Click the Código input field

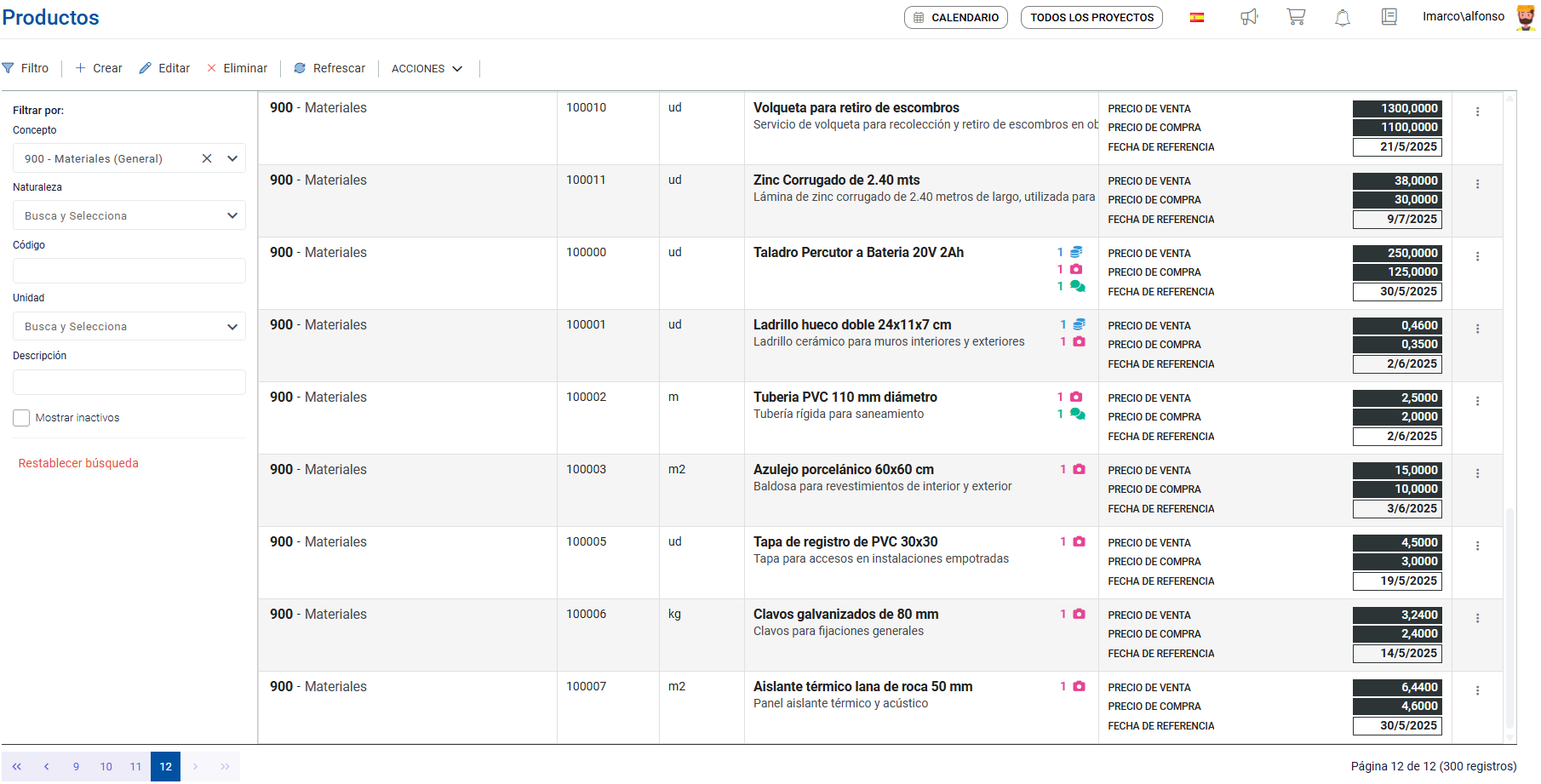pyautogui.click(x=129, y=271)
